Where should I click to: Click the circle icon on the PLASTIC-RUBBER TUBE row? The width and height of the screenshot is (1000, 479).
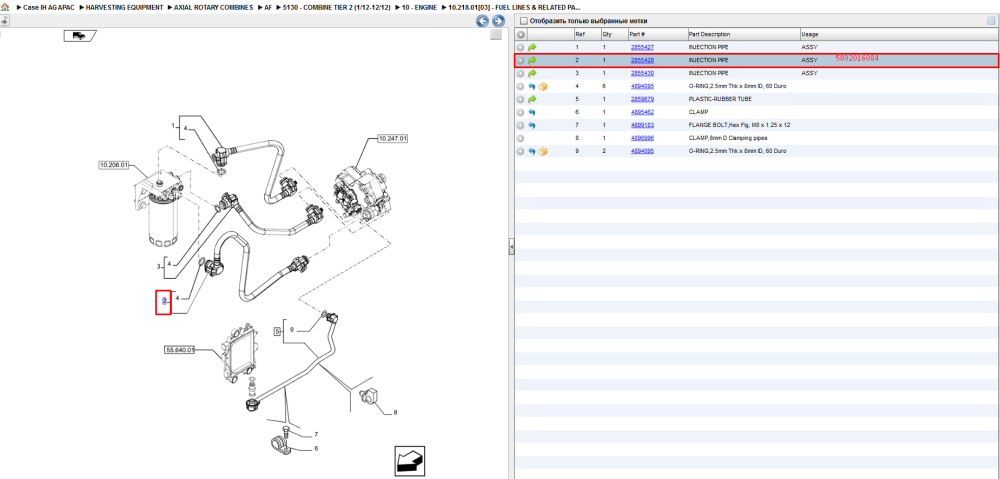(520, 99)
